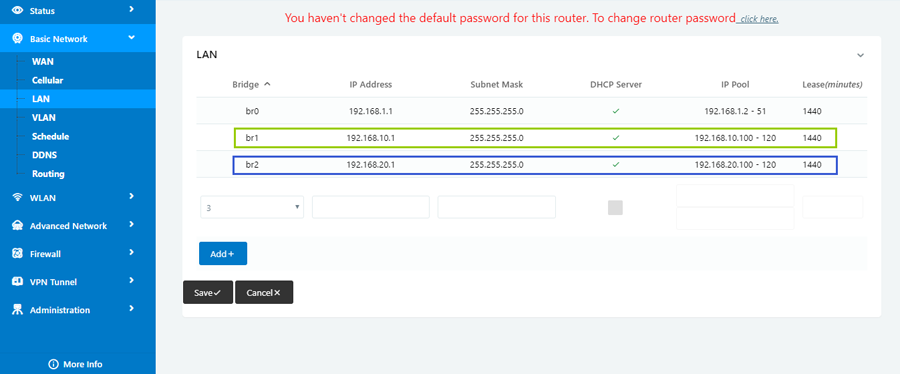Follow the click here password link
The height and width of the screenshot is (374, 900).
point(759,20)
